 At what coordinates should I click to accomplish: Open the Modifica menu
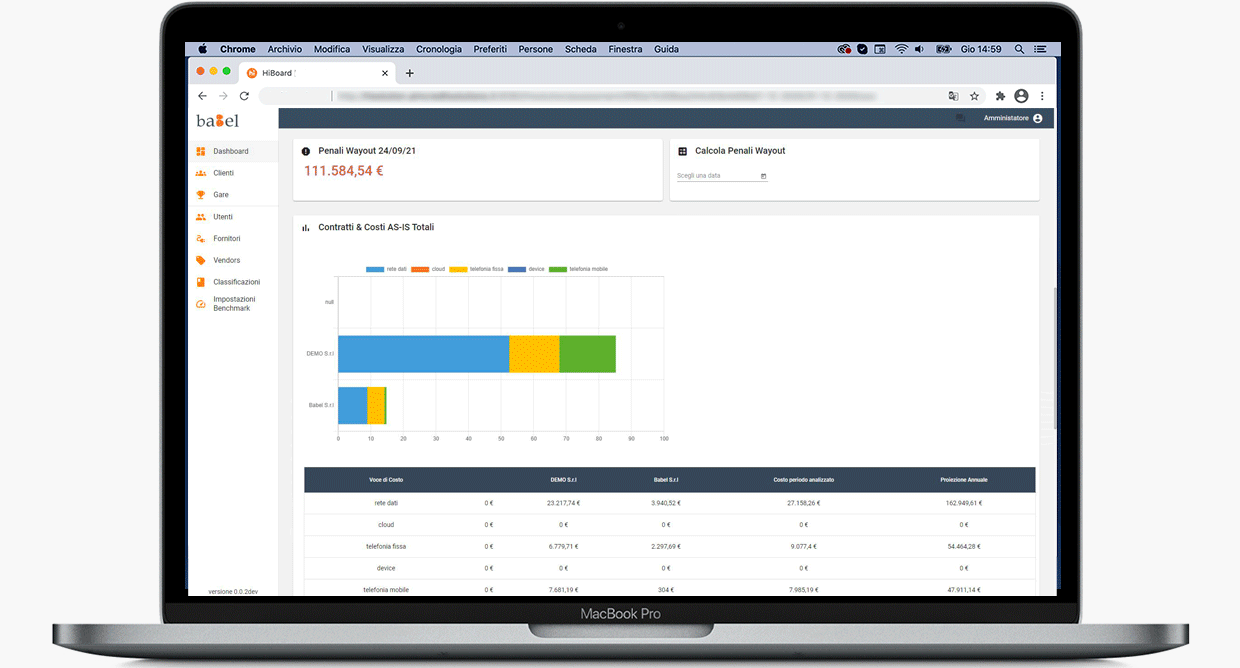[332, 49]
